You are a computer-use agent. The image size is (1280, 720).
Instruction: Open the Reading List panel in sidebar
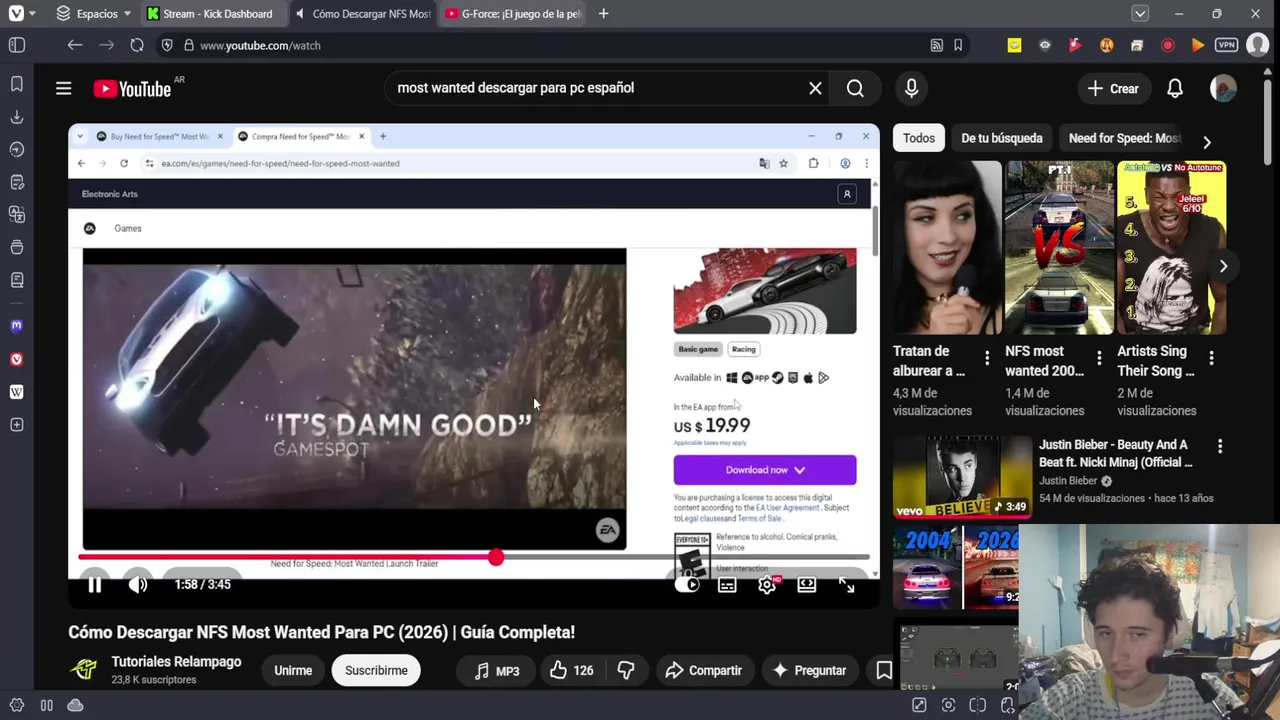17,280
